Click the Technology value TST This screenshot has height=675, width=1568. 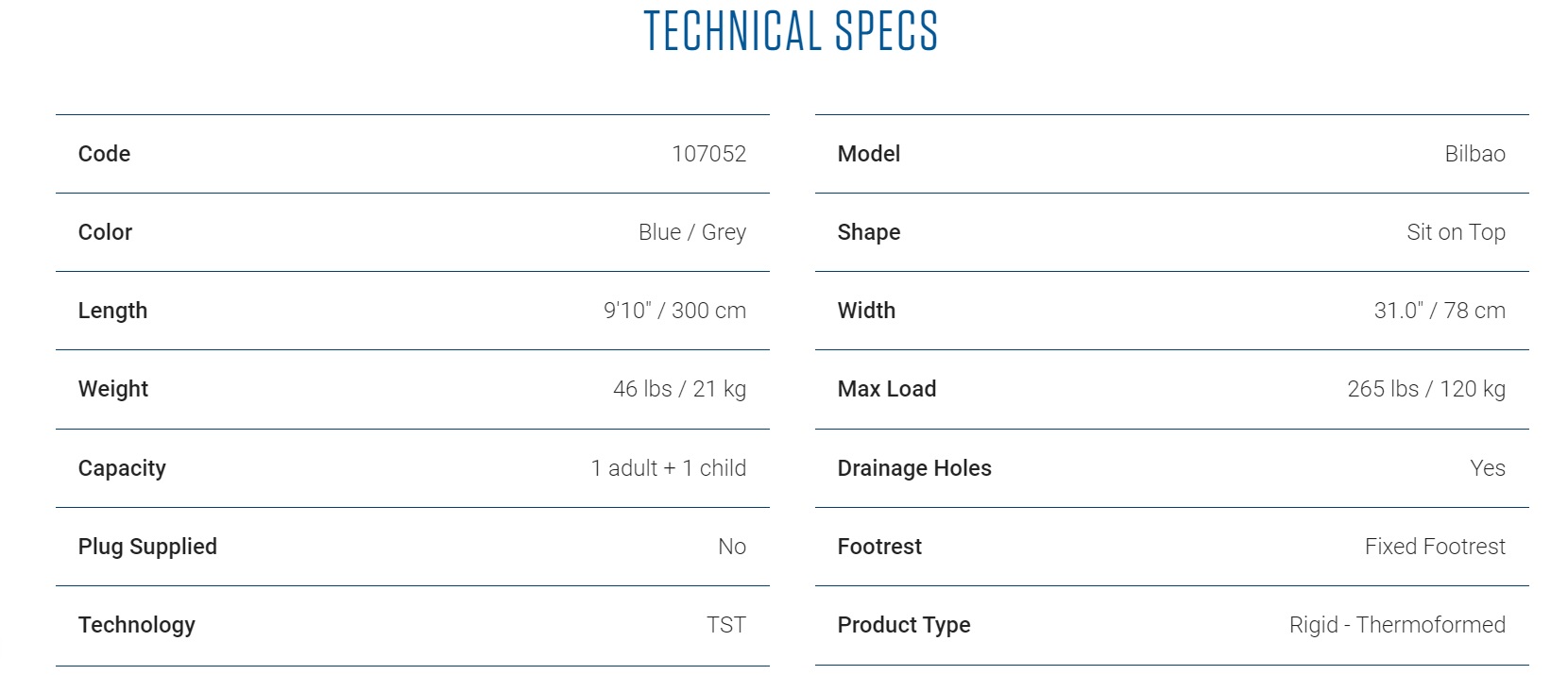[725, 625]
